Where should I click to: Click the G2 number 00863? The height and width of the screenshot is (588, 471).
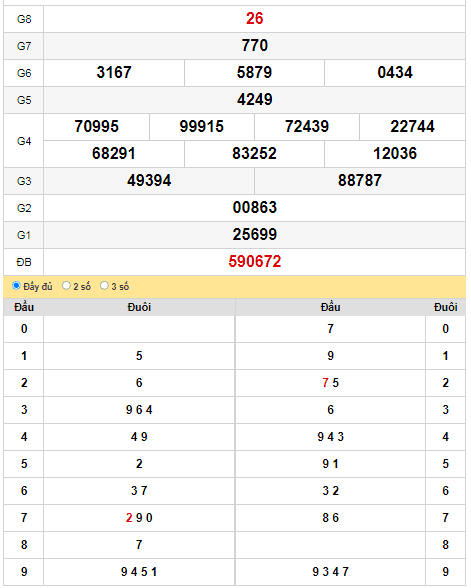(x=255, y=208)
